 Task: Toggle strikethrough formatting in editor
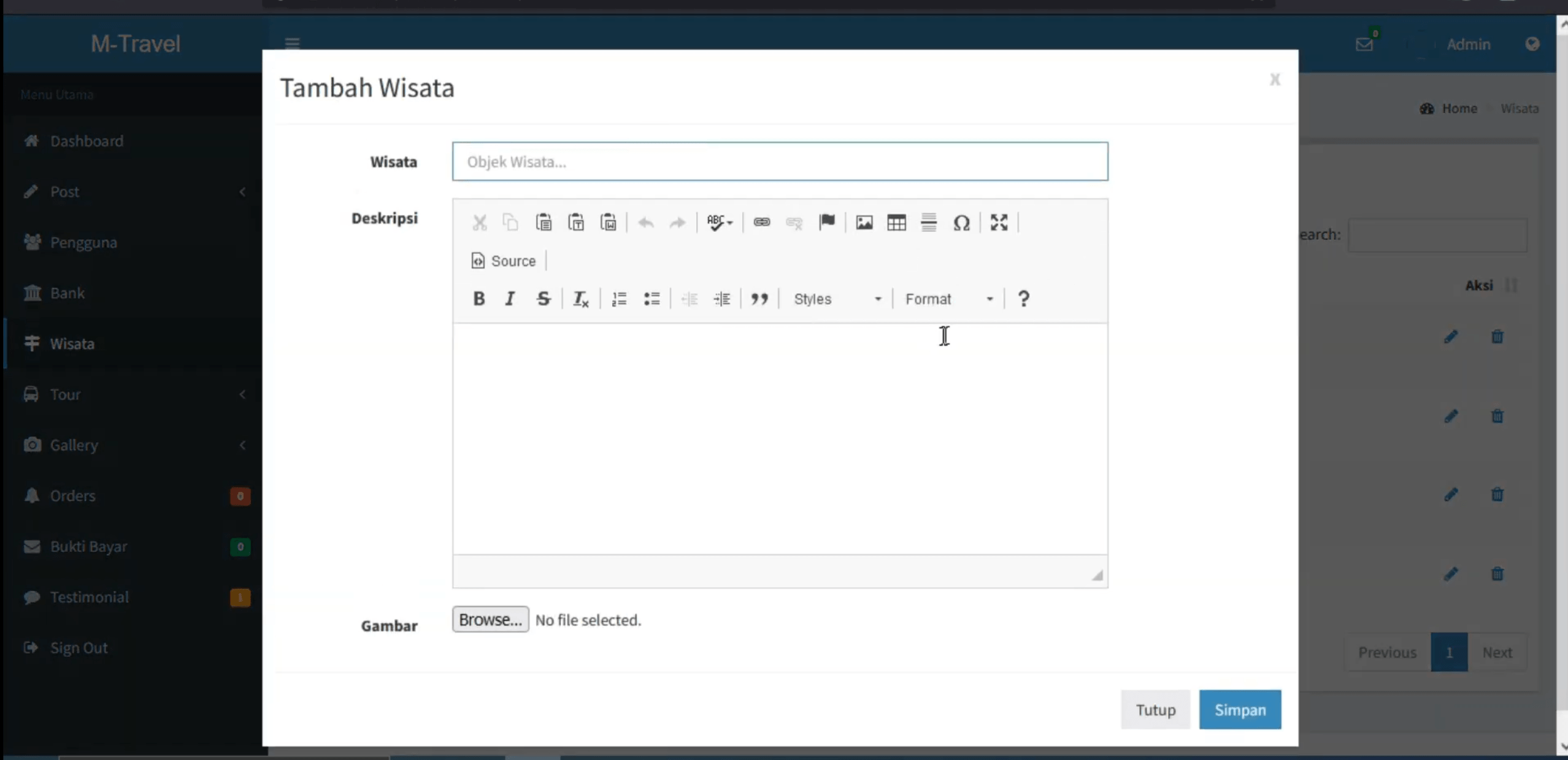point(543,299)
